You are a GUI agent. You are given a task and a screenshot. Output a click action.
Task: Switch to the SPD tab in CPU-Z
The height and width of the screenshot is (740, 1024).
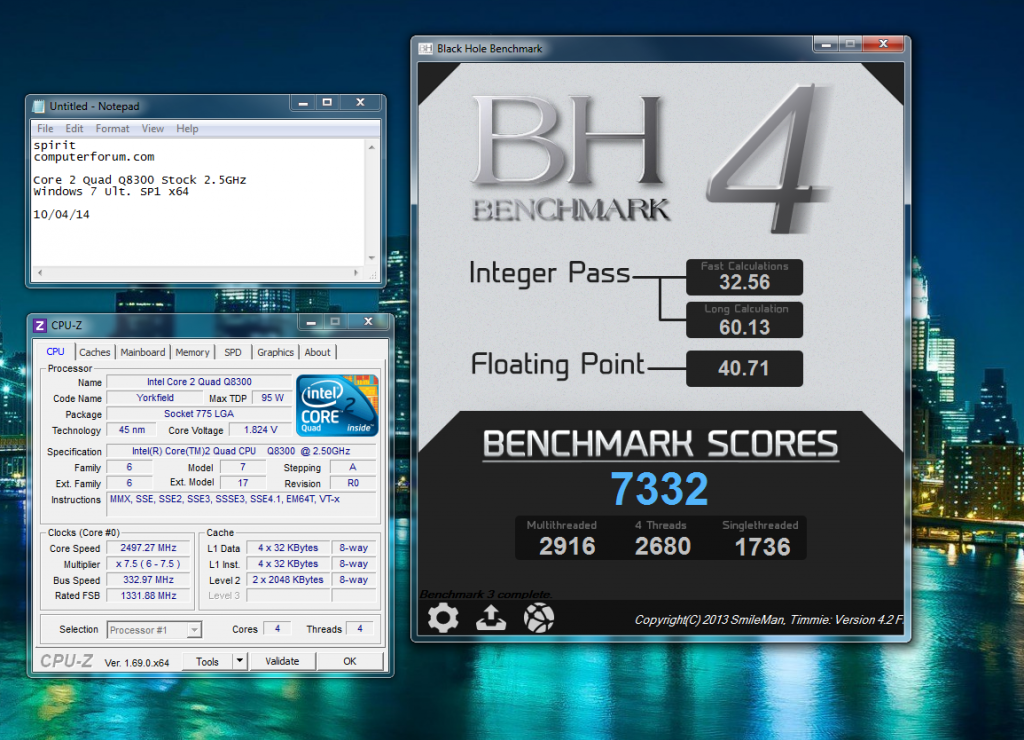pyautogui.click(x=232, y=352)
